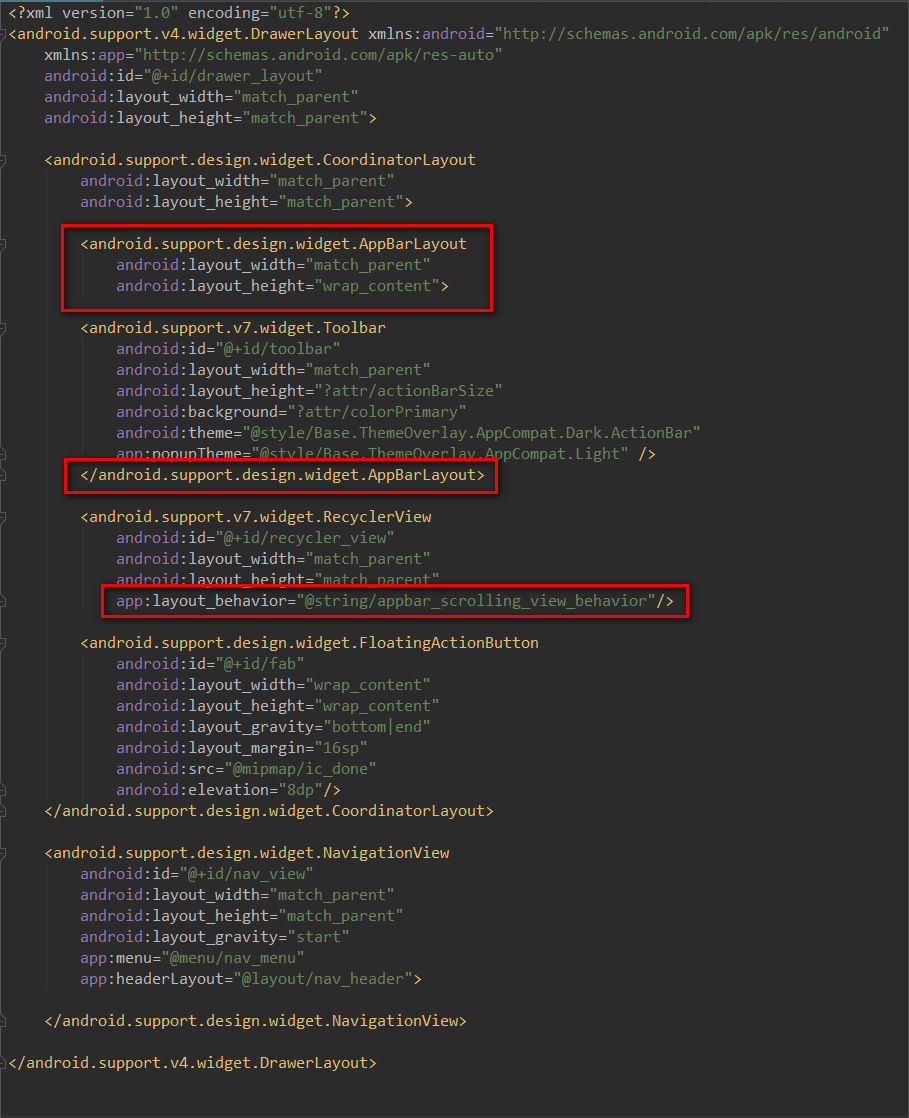Screen dimensions: 909x1118
Task: Click the RecyclerView opening tag
Action: (255, 517)
